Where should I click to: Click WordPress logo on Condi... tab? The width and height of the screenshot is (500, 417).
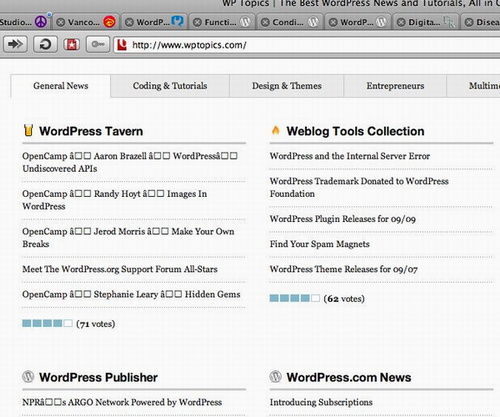(313, 22)
